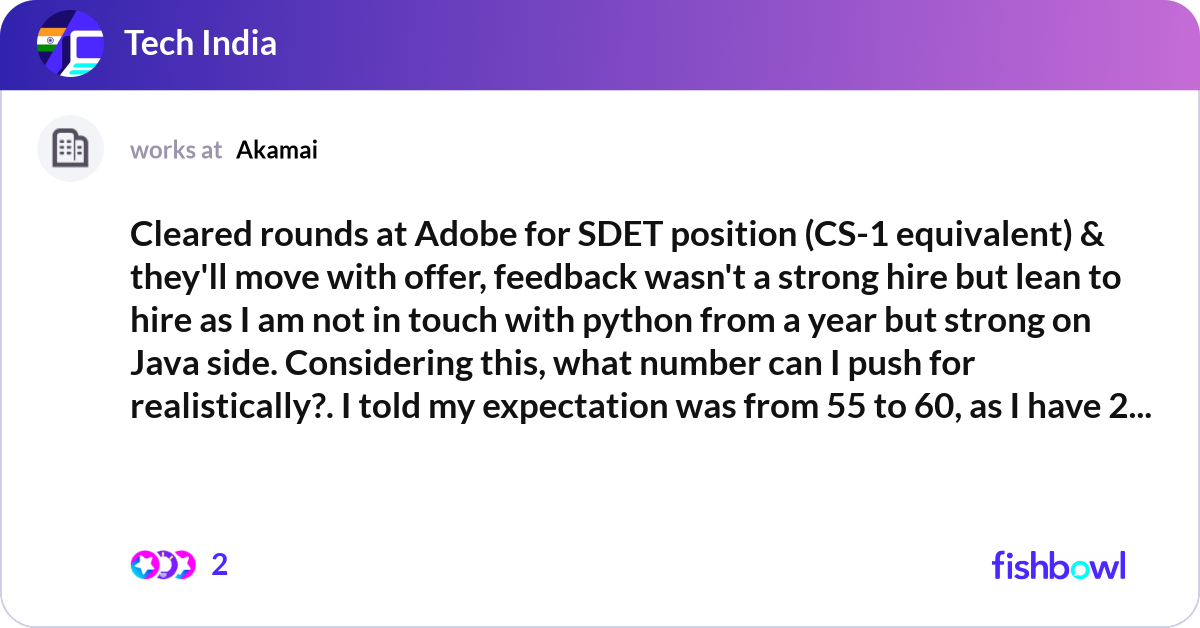Screen dimensions: 1200x628
Task: Expand the truncated post via the ellipsis
Action: click(1140, 409)
